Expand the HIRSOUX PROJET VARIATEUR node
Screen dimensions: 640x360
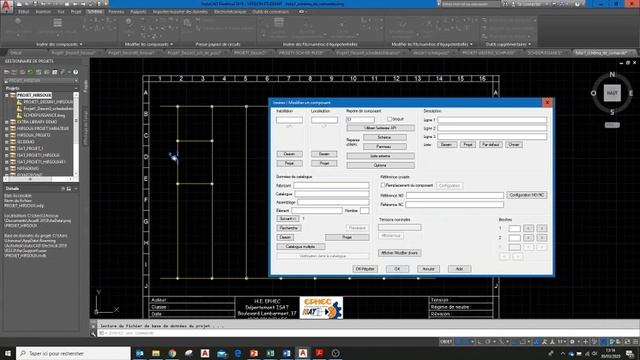[7, 129]
